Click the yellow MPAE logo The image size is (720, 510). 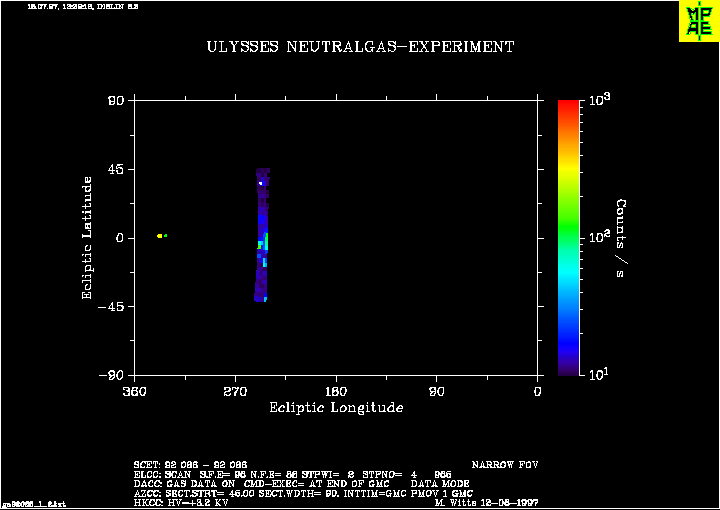[x=699, y=21]
